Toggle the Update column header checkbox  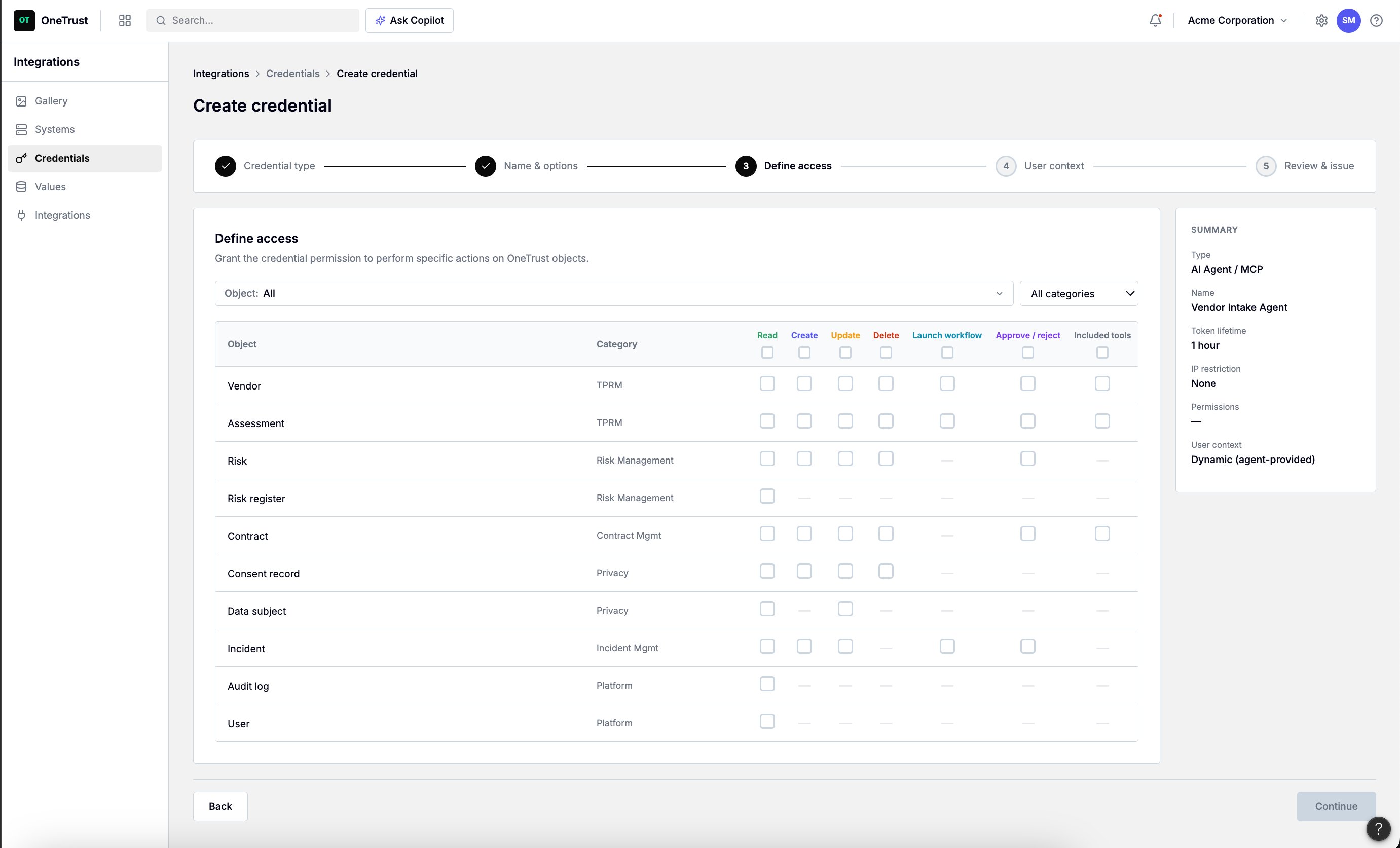pyautogui.click(x=845, y=352)
